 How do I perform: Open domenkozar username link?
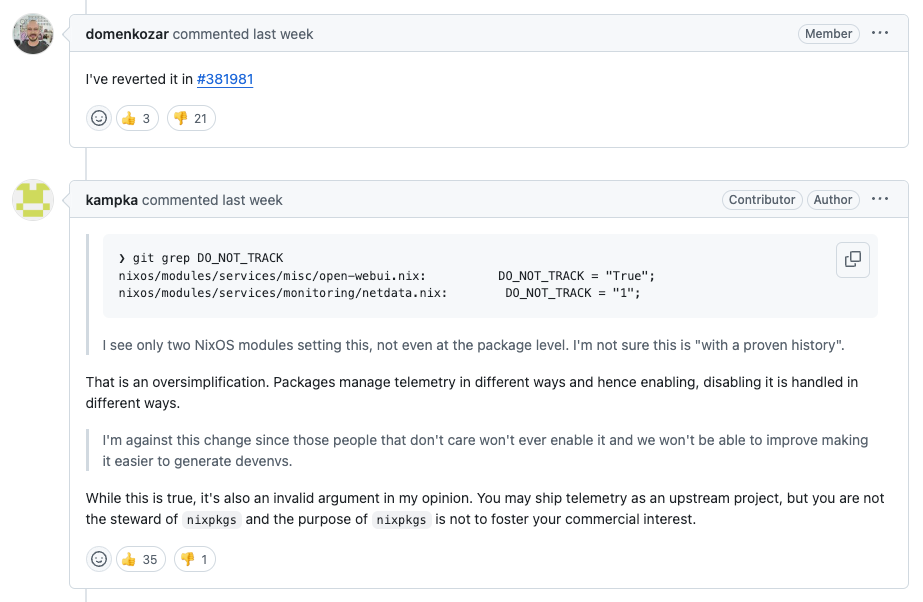click(127, 34)
